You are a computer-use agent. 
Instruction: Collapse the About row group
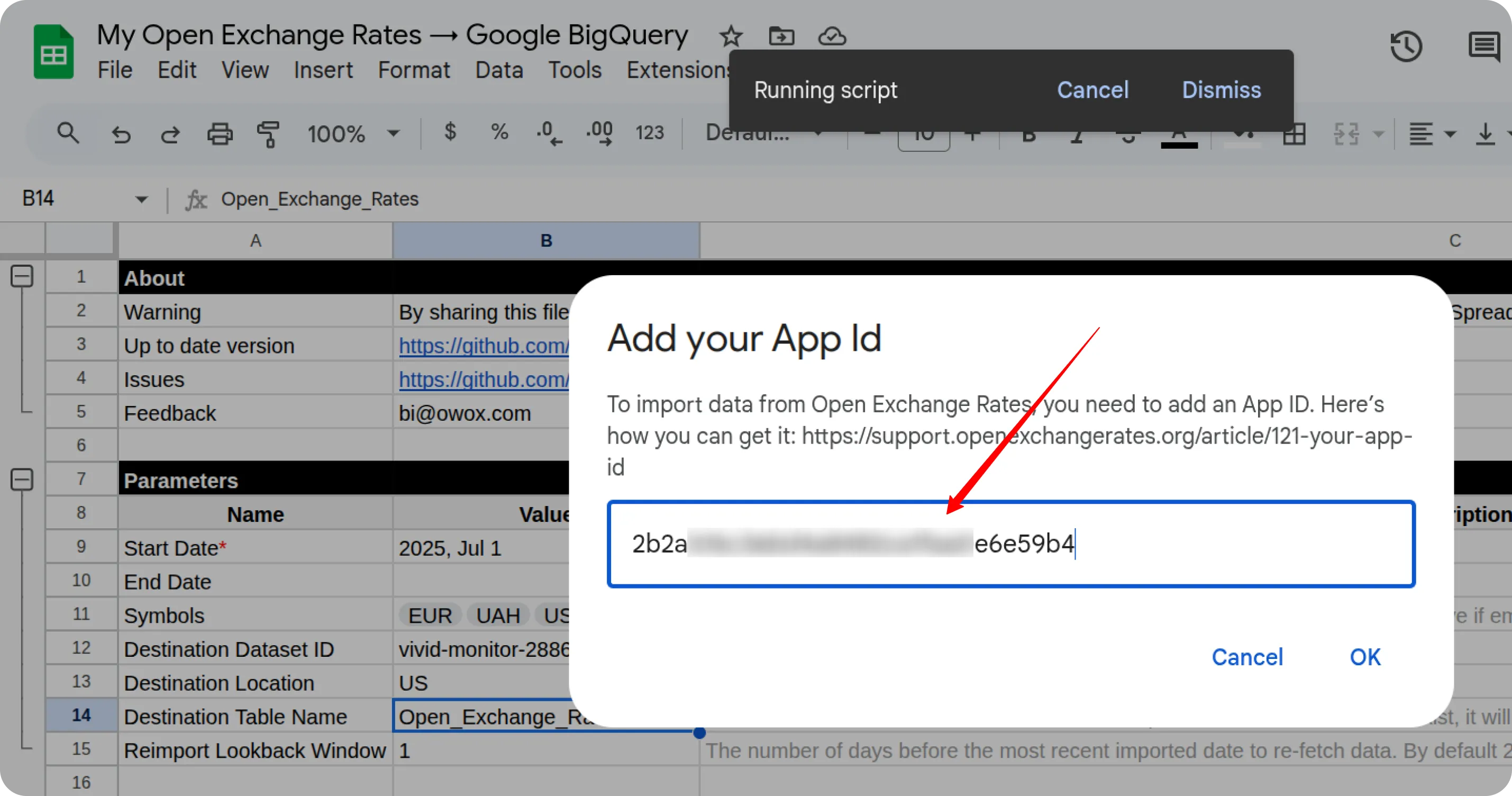22,276
